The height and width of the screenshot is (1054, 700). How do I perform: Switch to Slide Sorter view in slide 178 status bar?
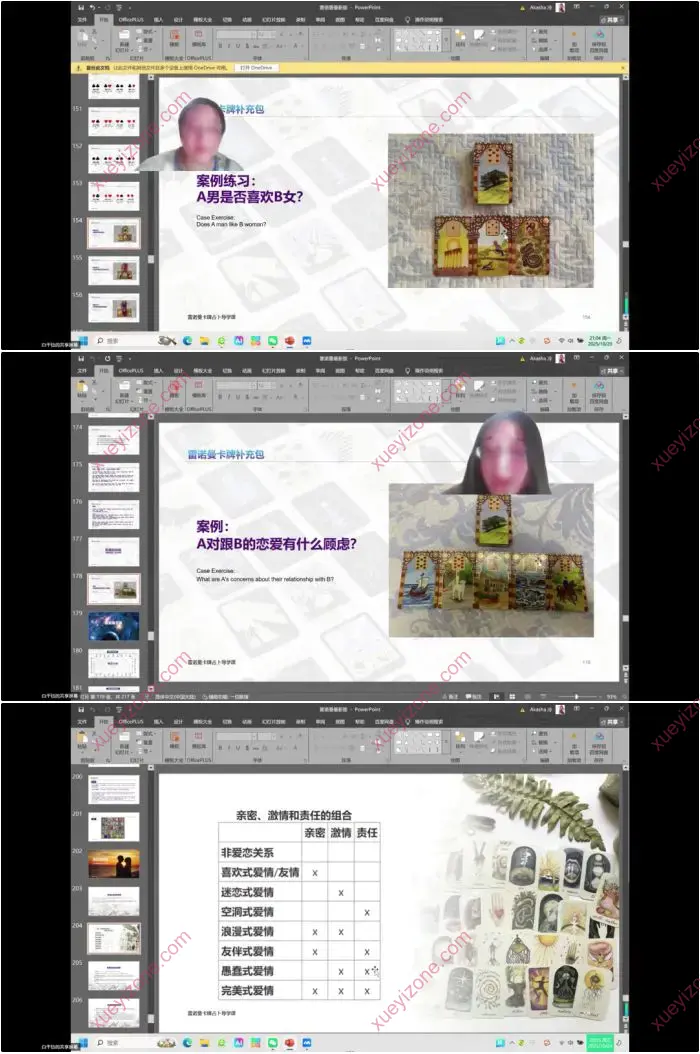(512, 696)
